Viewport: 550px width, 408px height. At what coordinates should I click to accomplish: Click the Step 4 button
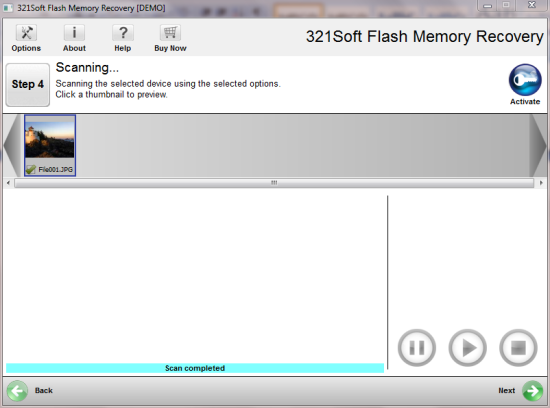28,85
